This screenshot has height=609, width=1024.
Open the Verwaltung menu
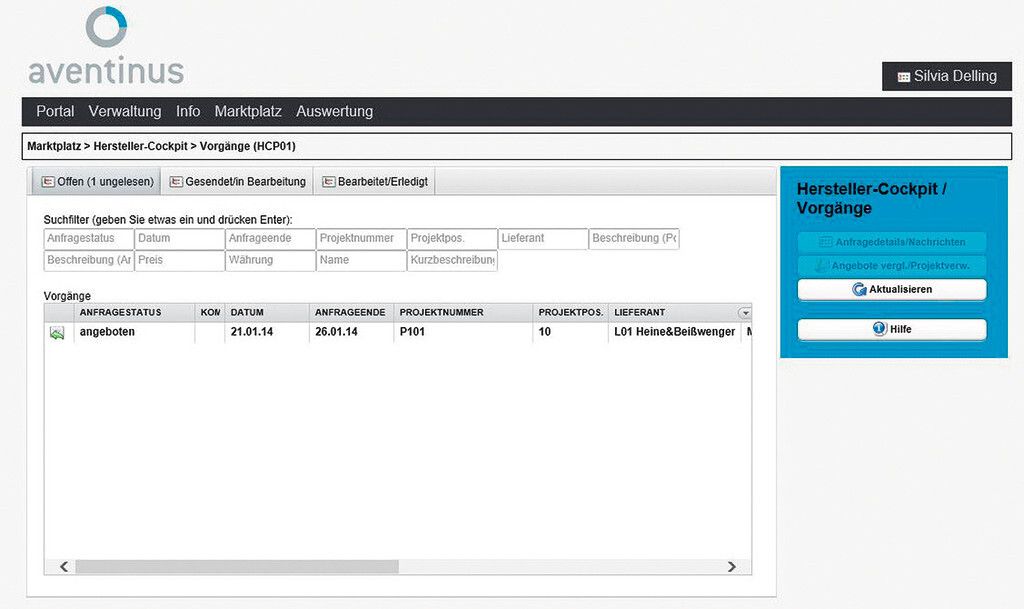(x=125, y=112)
